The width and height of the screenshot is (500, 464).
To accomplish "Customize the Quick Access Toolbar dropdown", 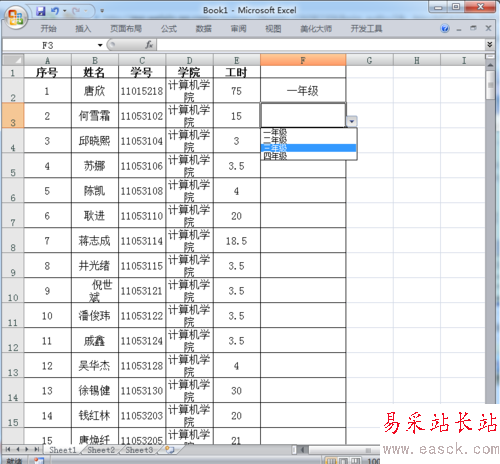I will coord(102,11).
